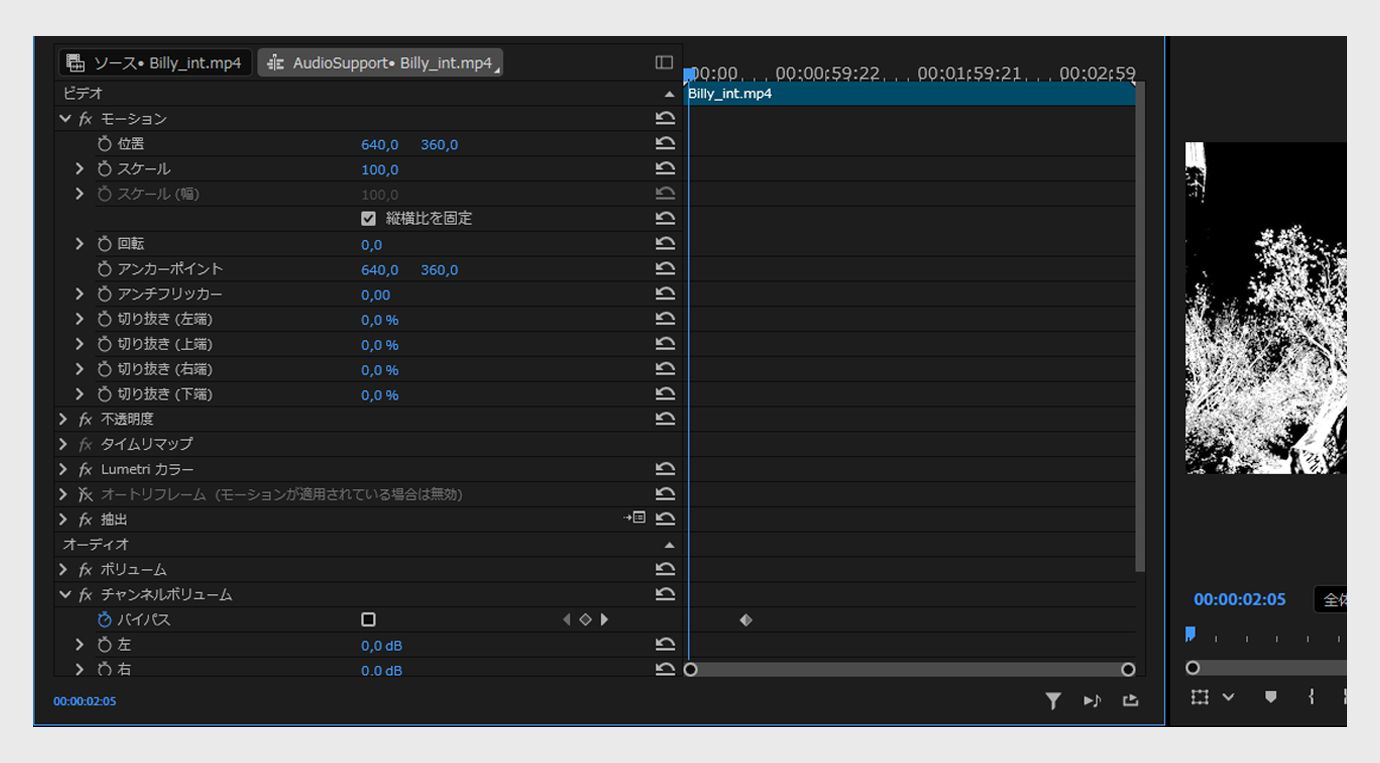This screenshot has height=763, width=1380.
Task: Toggle the fx switch for オートリフレーム
Action: (85, 494)
